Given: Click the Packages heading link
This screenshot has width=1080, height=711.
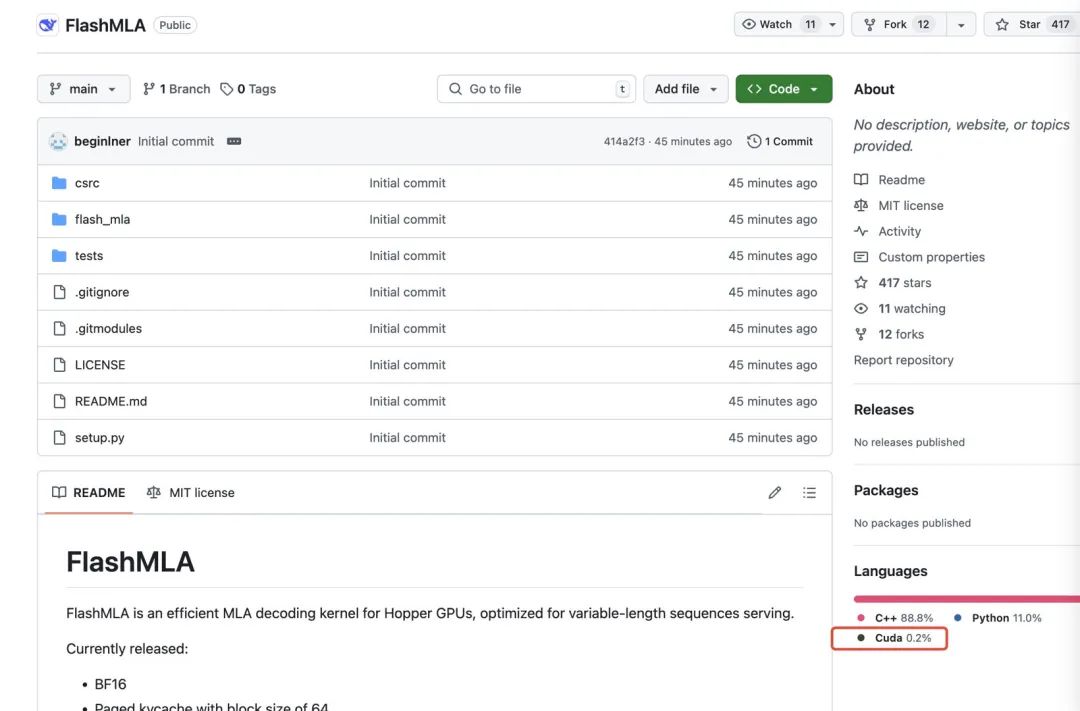Looking at the screenshot, I should [x=886, y=490].
